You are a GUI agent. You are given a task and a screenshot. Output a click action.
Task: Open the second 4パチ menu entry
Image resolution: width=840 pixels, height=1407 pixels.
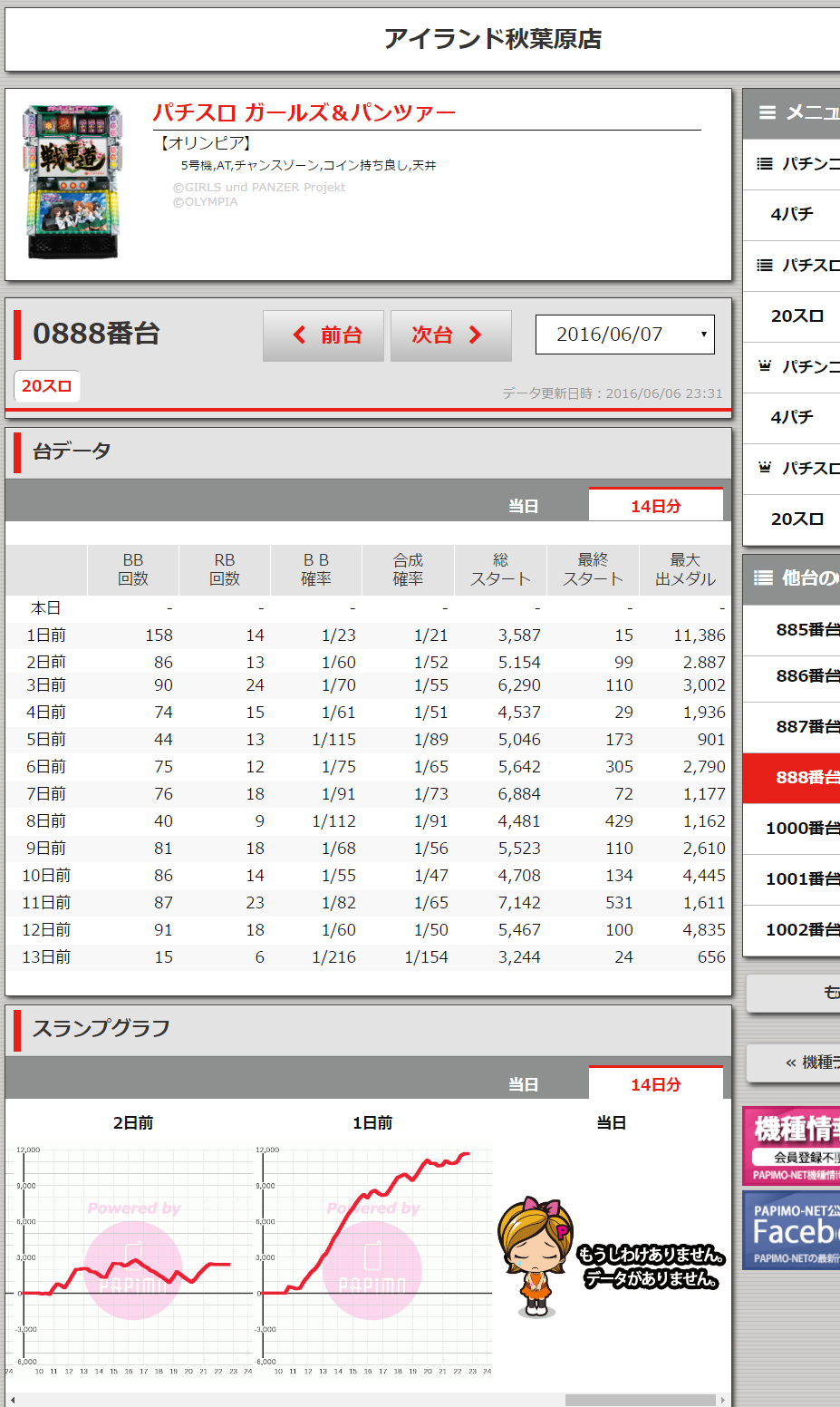pos(792,418)
